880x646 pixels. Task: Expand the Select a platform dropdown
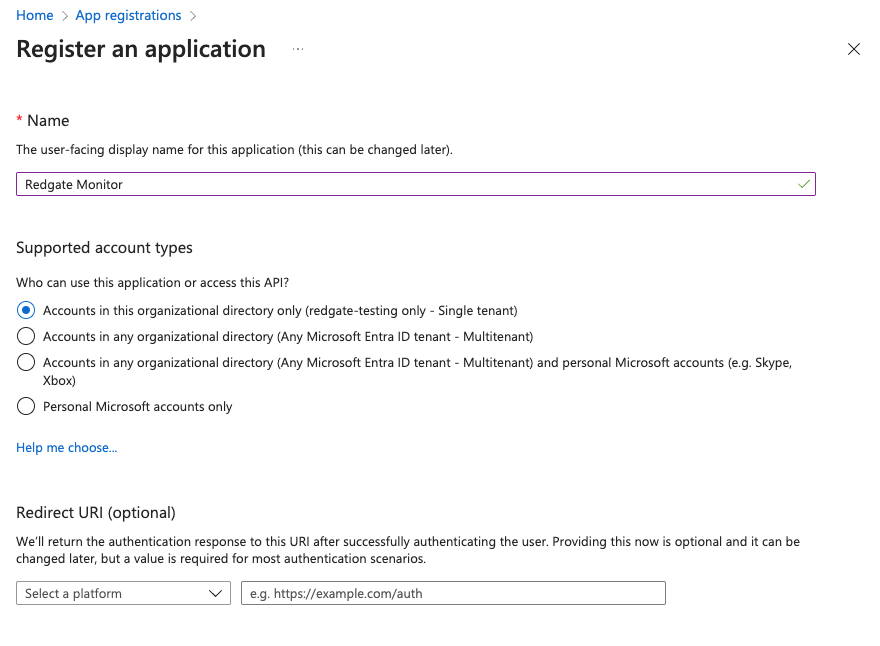click(x=123, y=593)
